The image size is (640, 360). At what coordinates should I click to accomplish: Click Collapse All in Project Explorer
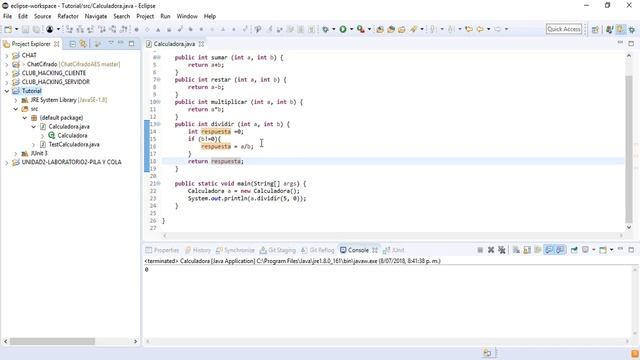point(73,44)
